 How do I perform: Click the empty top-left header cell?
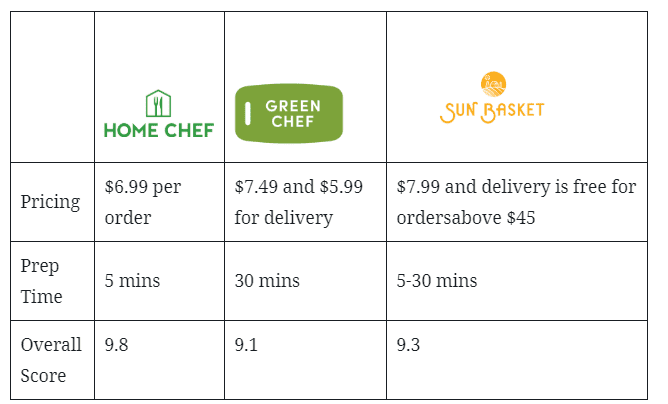pos(52,87)
